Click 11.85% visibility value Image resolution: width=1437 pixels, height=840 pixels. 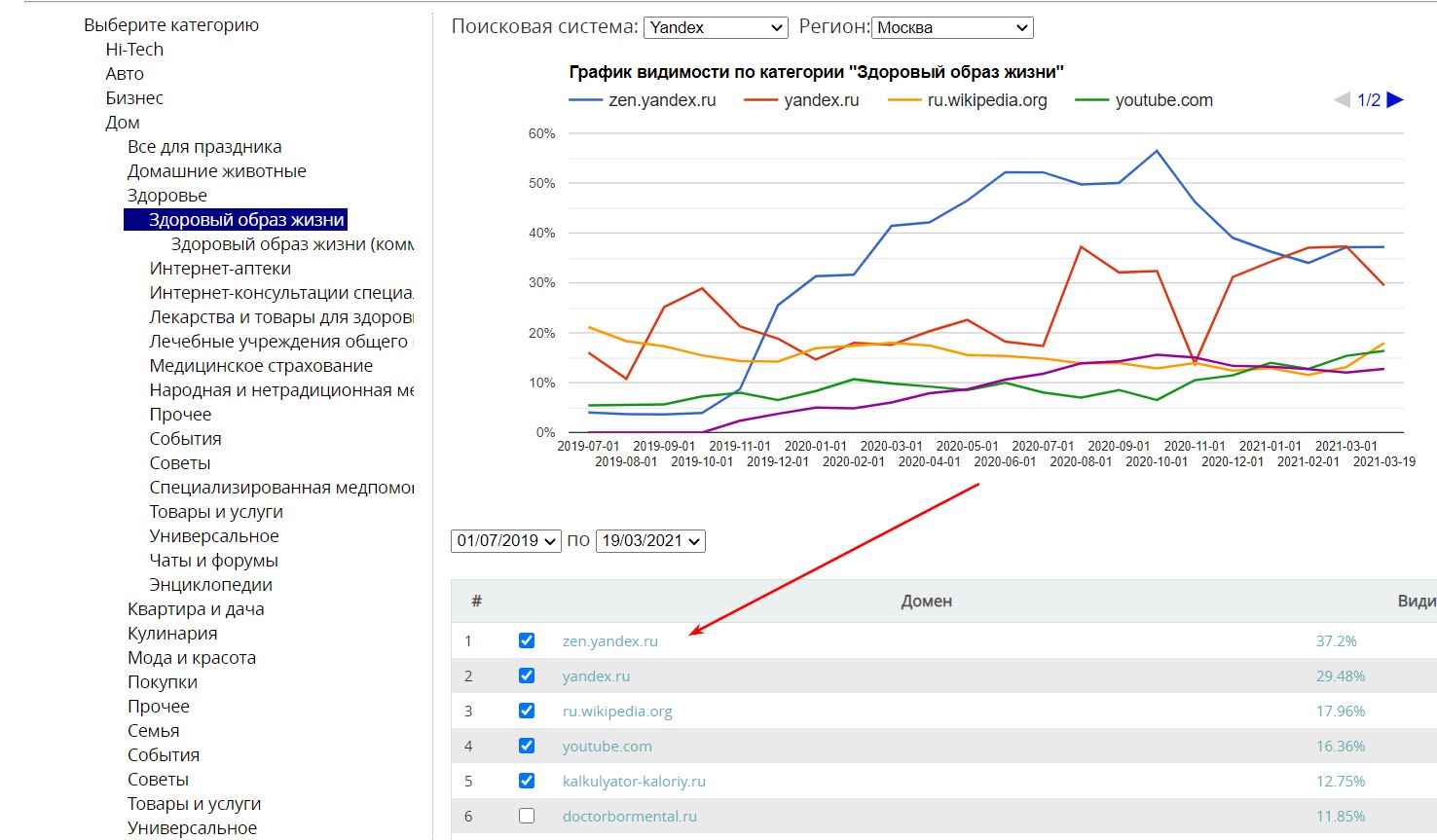pyautogui.click(x=1341, y=816)
